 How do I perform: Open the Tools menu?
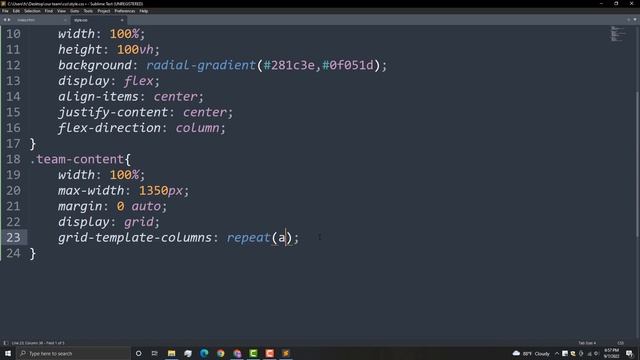(x=88, y=11)
